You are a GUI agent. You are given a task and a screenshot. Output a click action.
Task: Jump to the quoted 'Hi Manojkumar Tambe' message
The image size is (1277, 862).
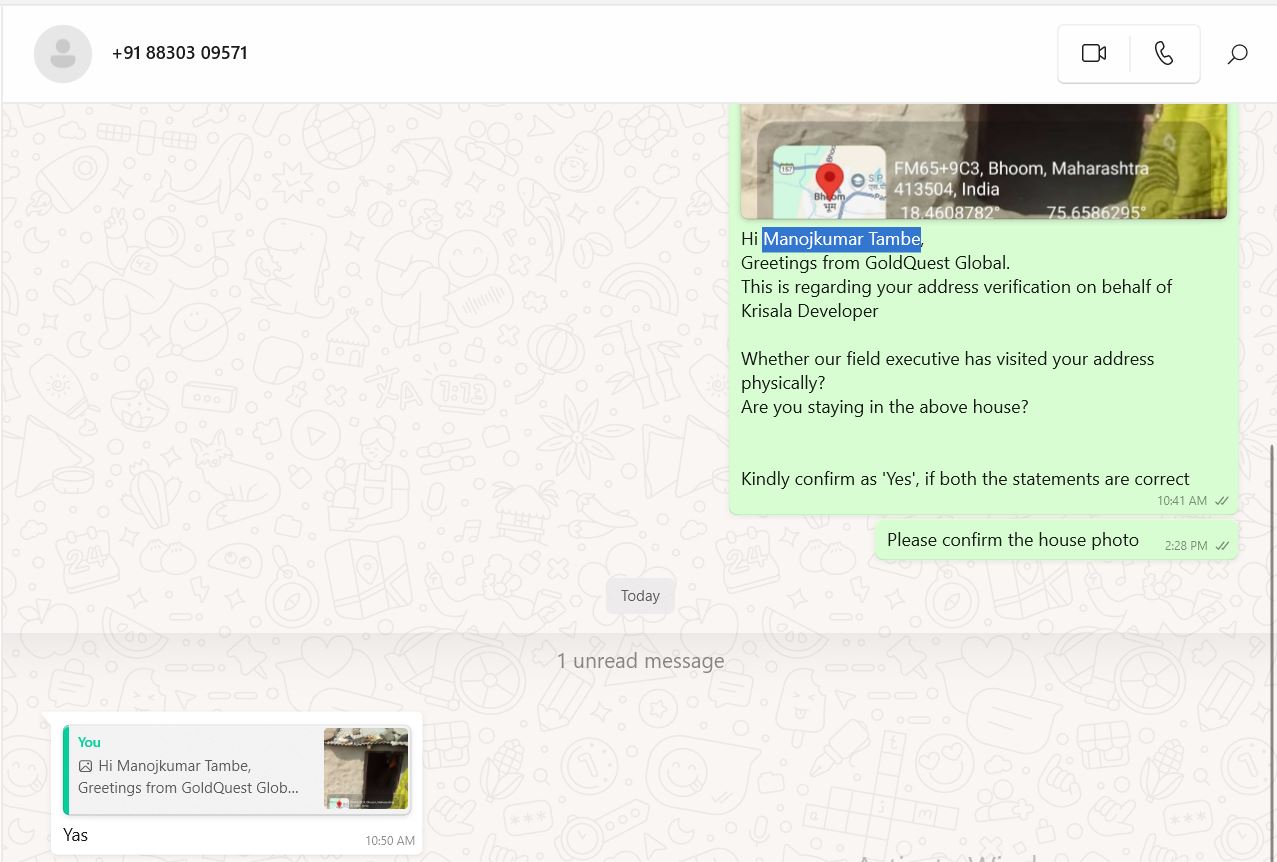[237, 769]
